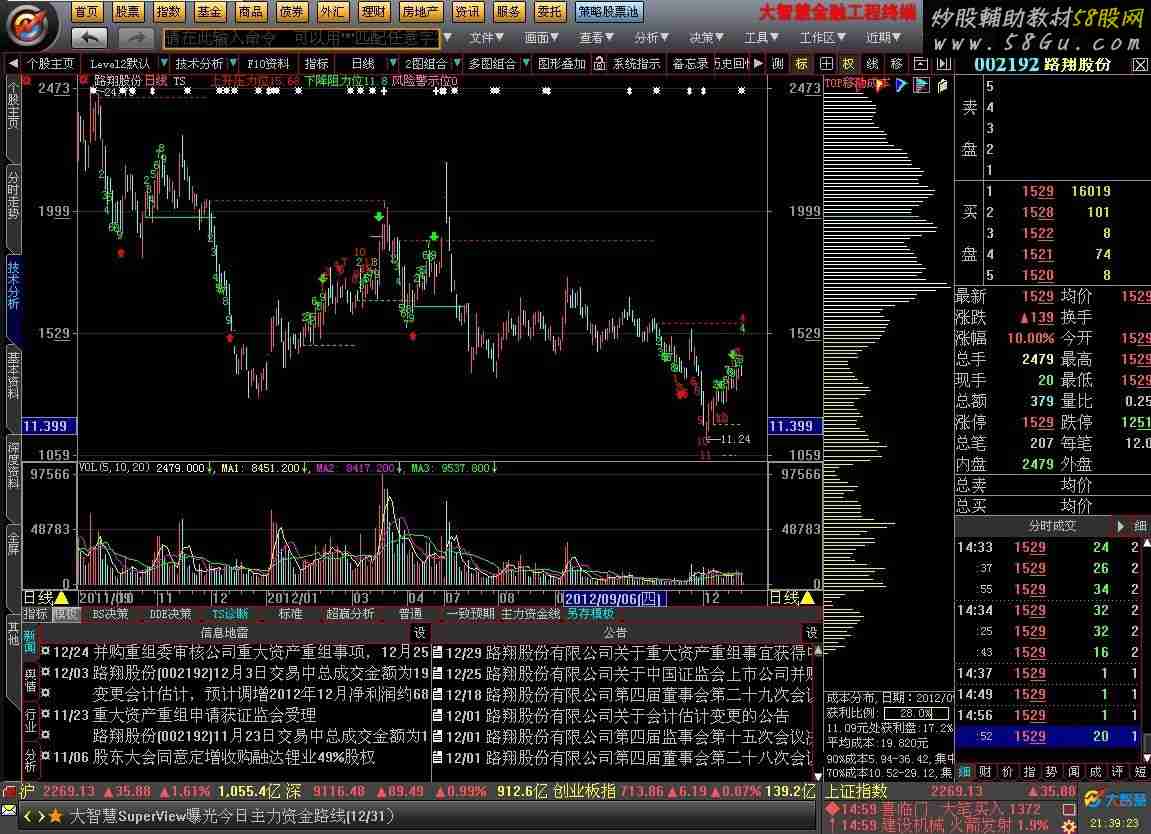The height and width of the screenshot is (834, 1151).
Task: Click the last toolbar icon with the bar-arrow
Action: tap(944, 64)
